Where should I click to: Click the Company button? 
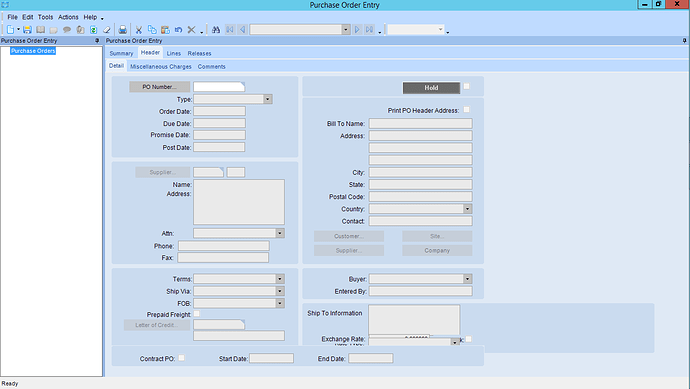tap(437, 250)
